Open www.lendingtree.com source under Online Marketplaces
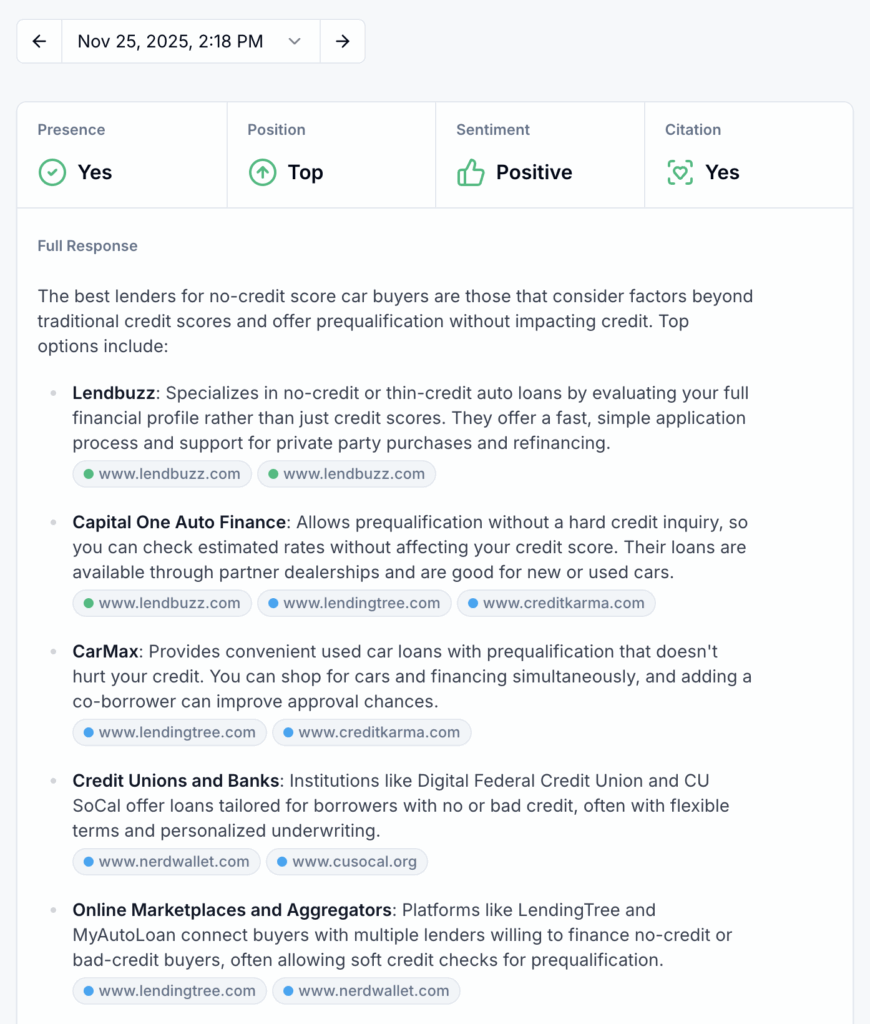The height and width of the screenshot is (1024, 870). (x=169, y=991)
